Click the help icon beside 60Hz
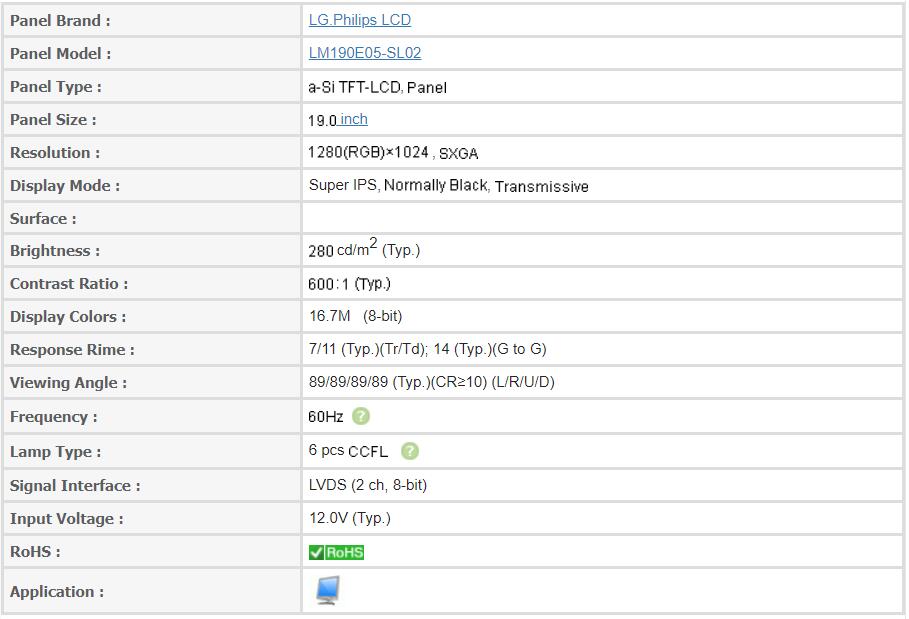Image resolution: width=909 pixels, height=619 pixels. (x=361, y=416)
